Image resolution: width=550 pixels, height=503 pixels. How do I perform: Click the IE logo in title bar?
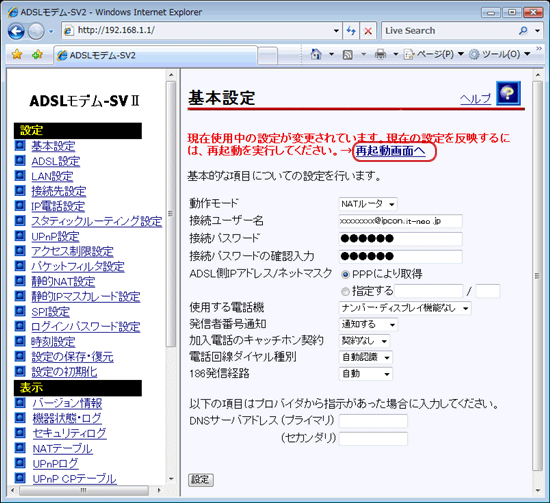(x=13, y=12)
